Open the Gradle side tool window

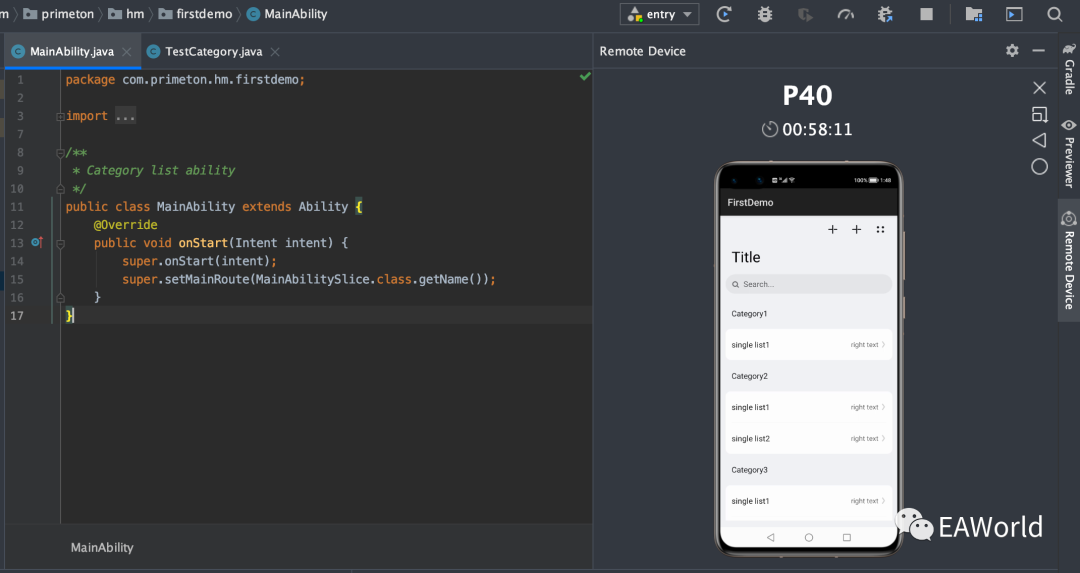(x=1069, y=68)
